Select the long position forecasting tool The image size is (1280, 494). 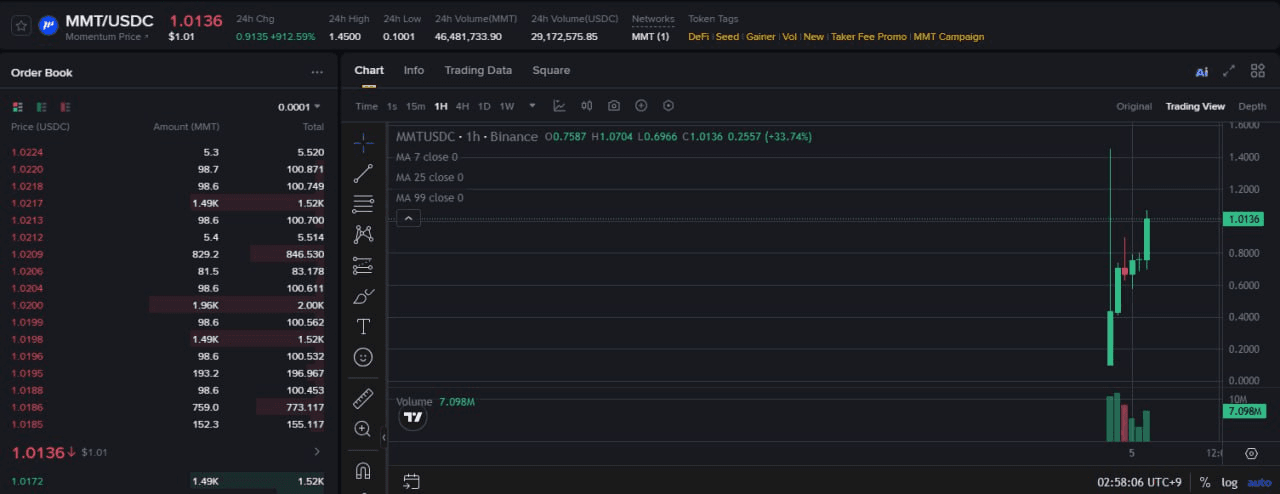(363, 266)
